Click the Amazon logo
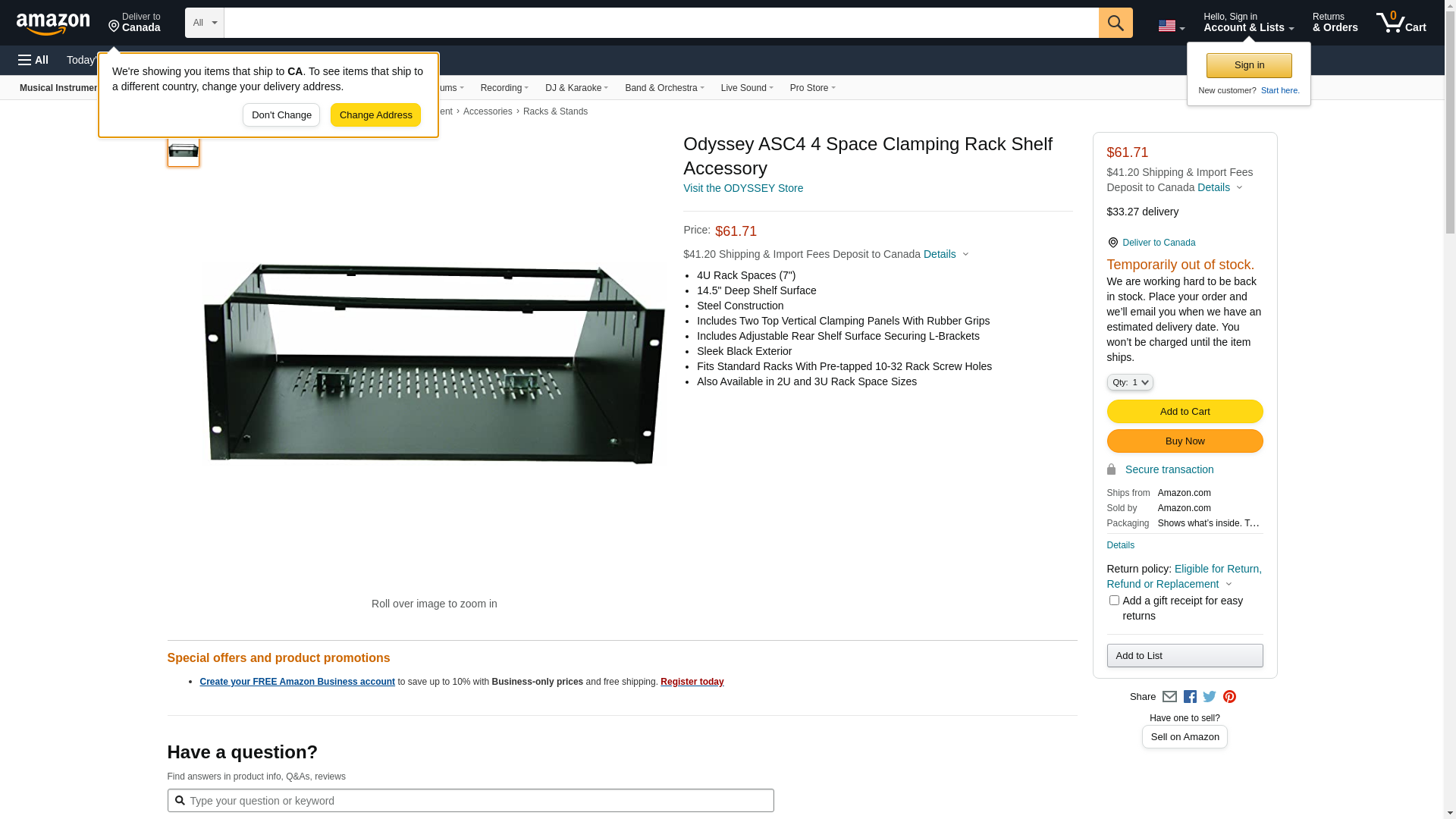This screenshot has height=819, width=1456. [x=53, y=24]
